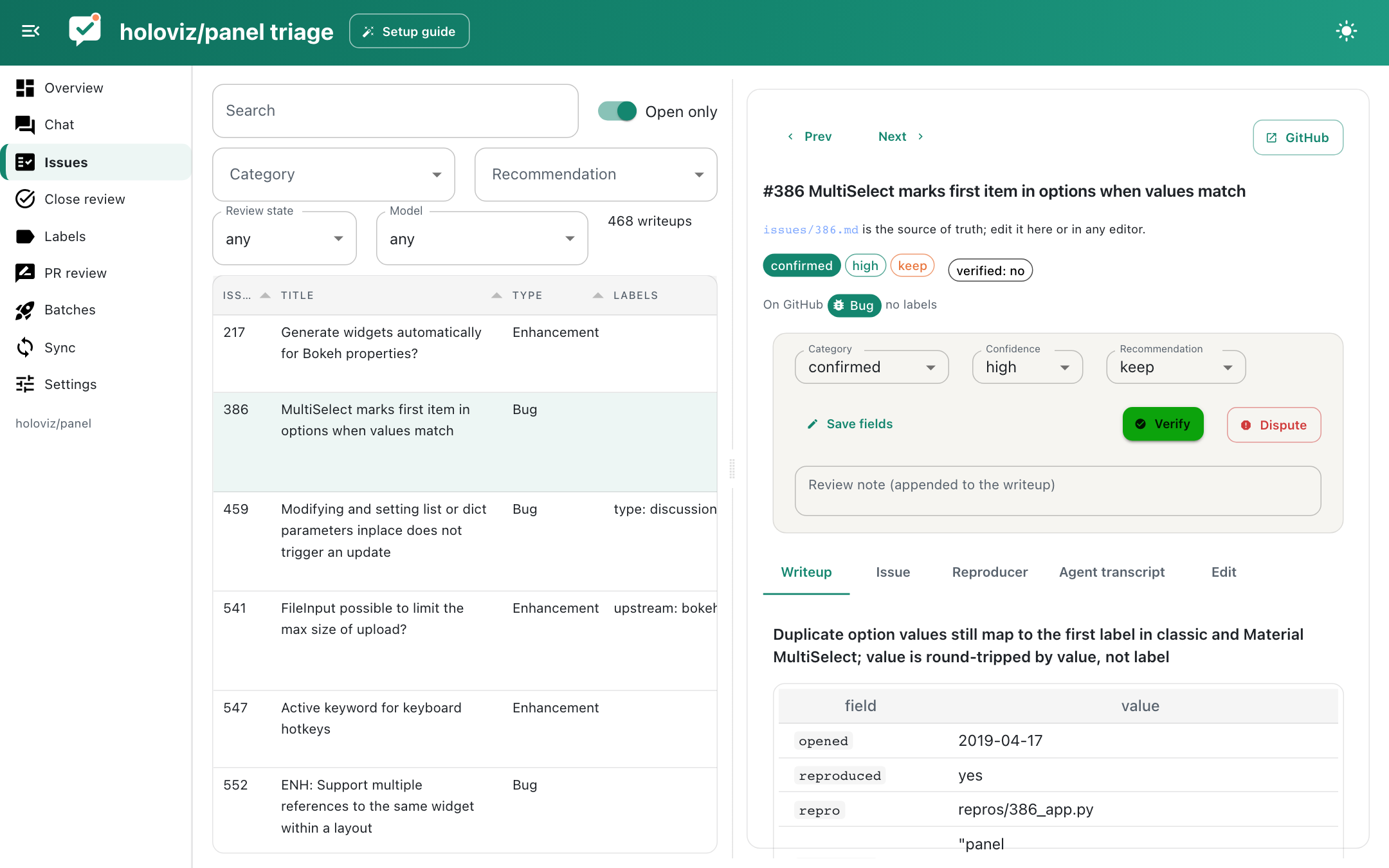Screen dimensions: 1389x868
Task: Open the Agent transcript tab
Action: coord(1112,572)
